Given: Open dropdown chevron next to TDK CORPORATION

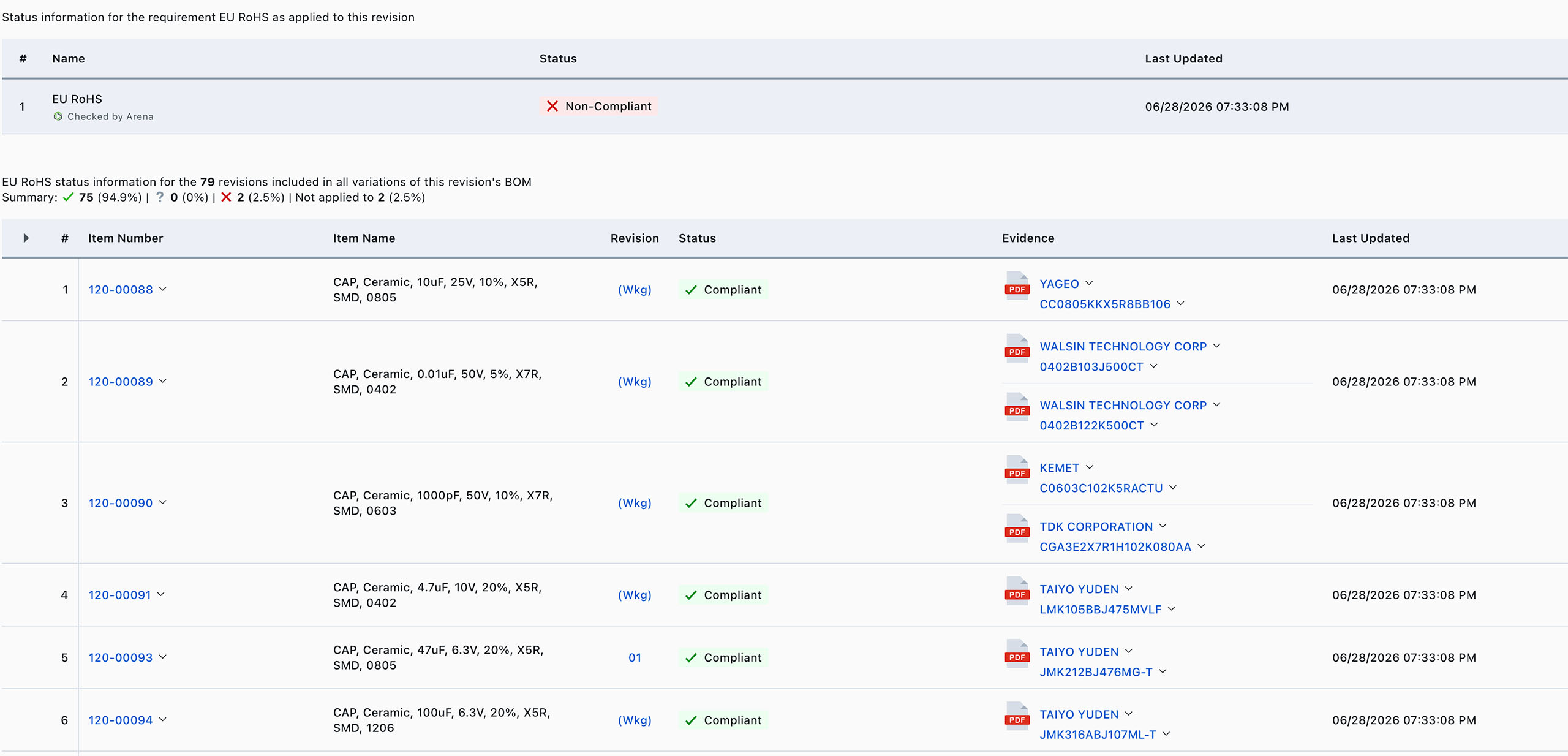Looking at the screenshot, I should [1163, 526].
